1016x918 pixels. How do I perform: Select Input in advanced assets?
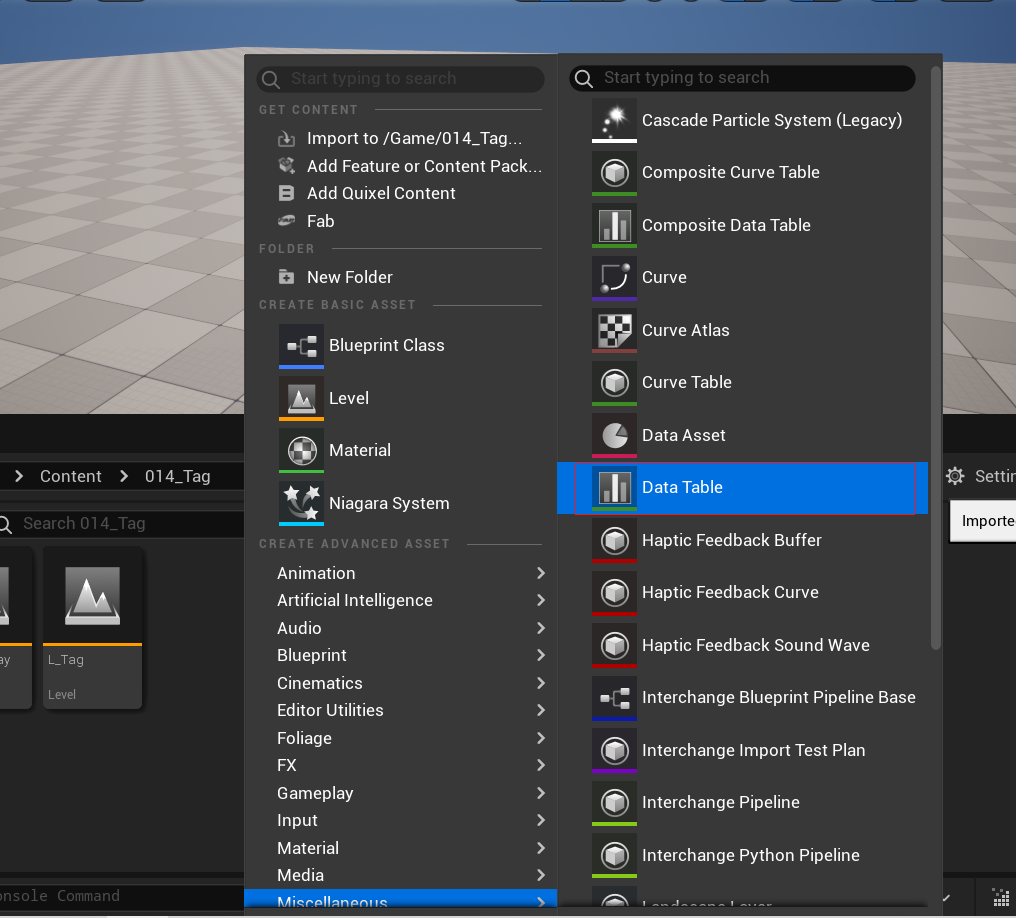pos(400,820)
